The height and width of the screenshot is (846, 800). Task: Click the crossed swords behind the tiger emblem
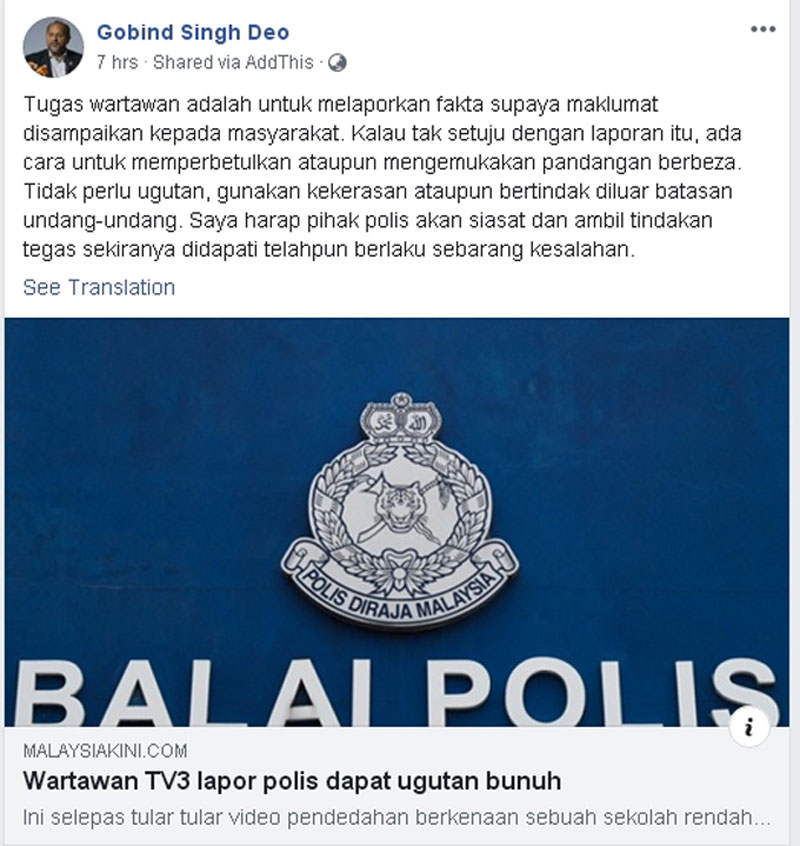[x=402, y=507]
